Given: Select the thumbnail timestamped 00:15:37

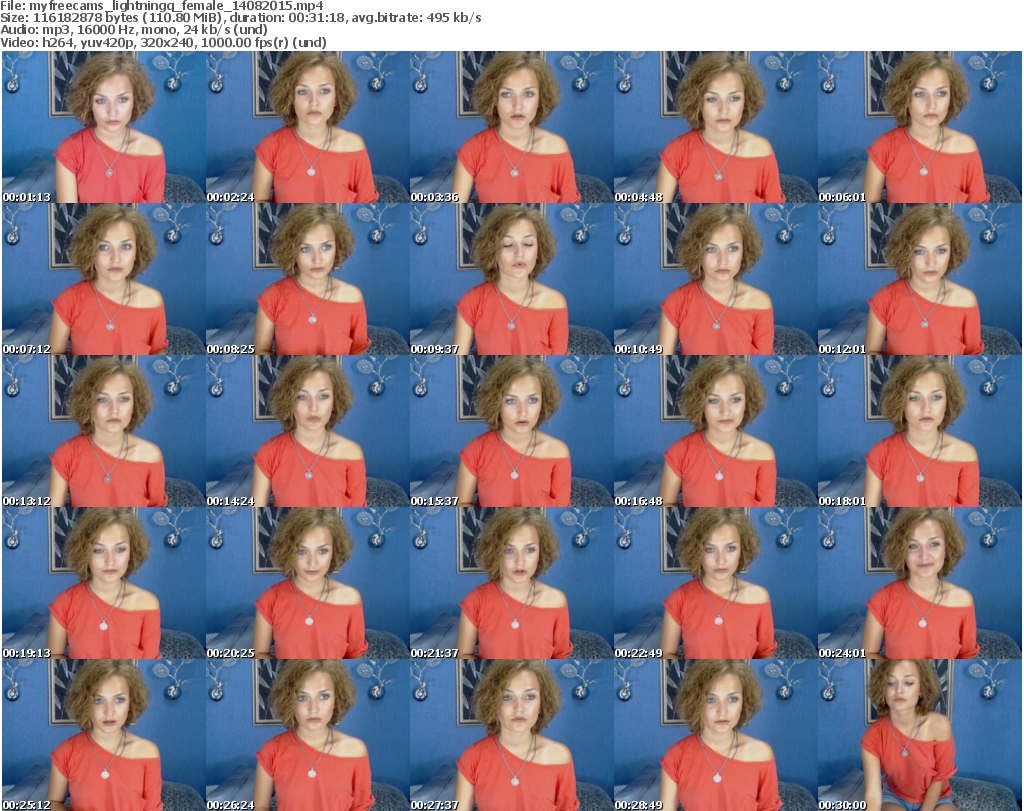Looking at the screenshot, I should click(x=511, y=432).
